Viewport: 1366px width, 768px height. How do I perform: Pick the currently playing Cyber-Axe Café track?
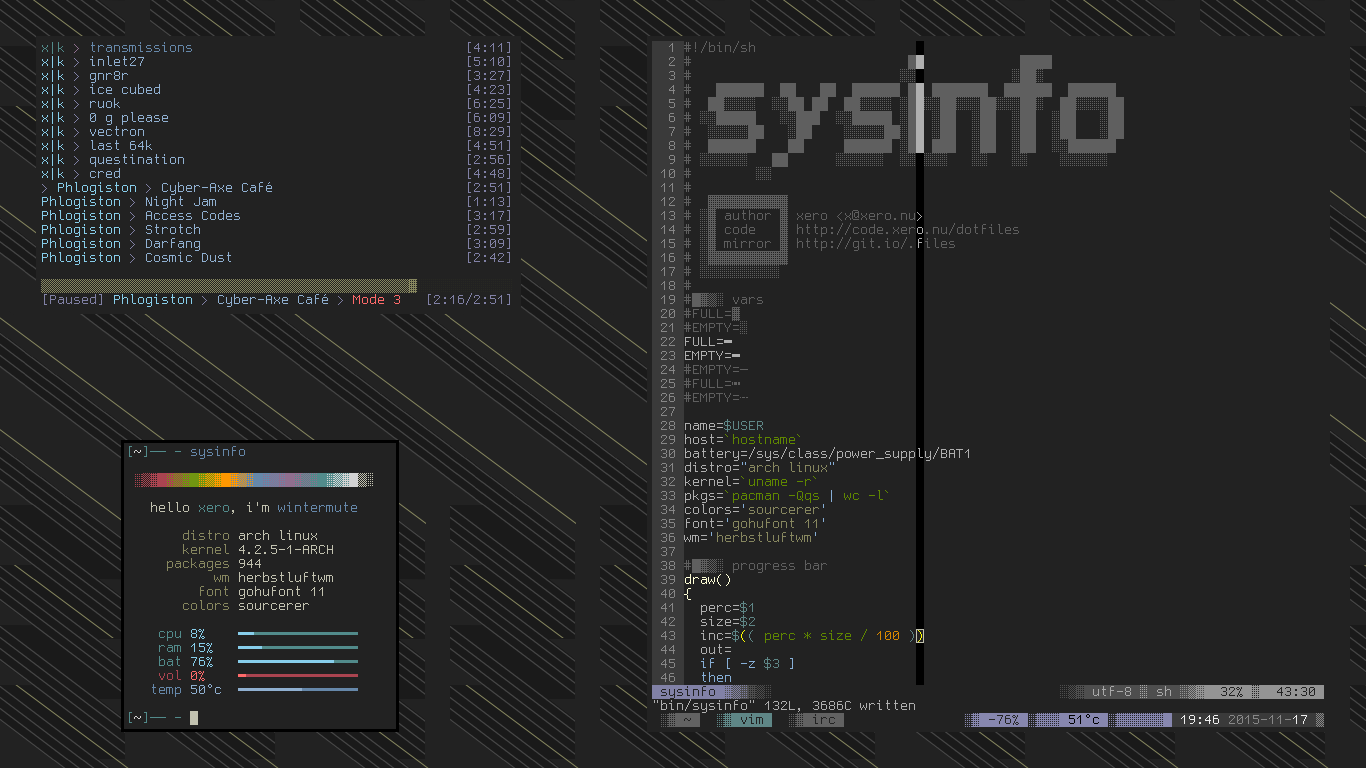tap(216, 188)
